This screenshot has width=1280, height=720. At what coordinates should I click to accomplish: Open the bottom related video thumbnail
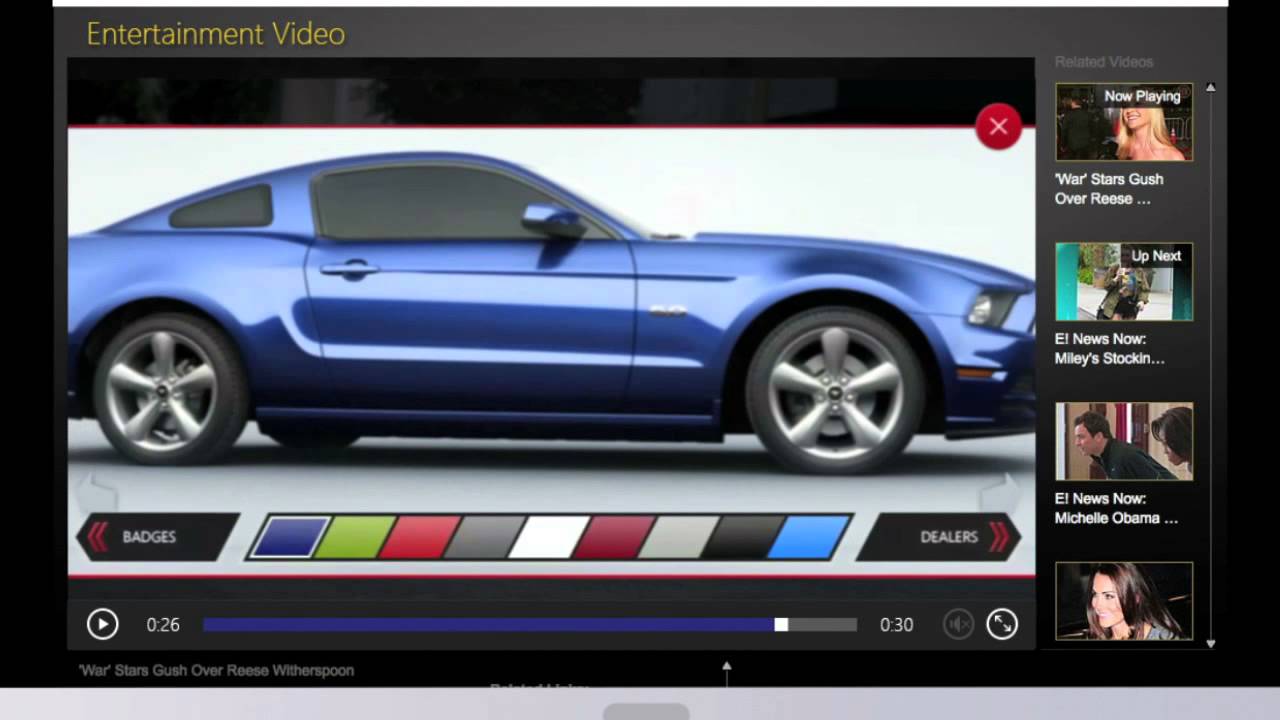[x=1124, y=601]
